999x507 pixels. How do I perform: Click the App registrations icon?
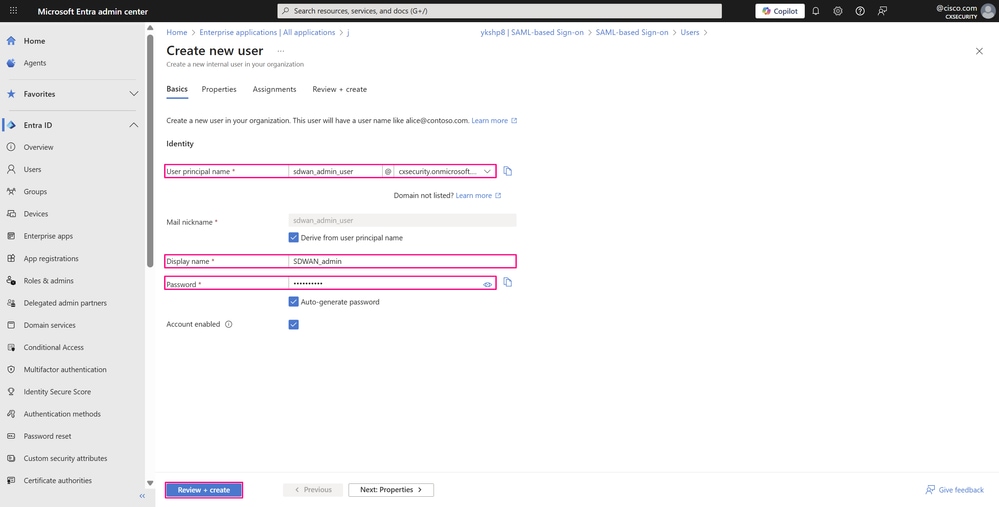11,259
